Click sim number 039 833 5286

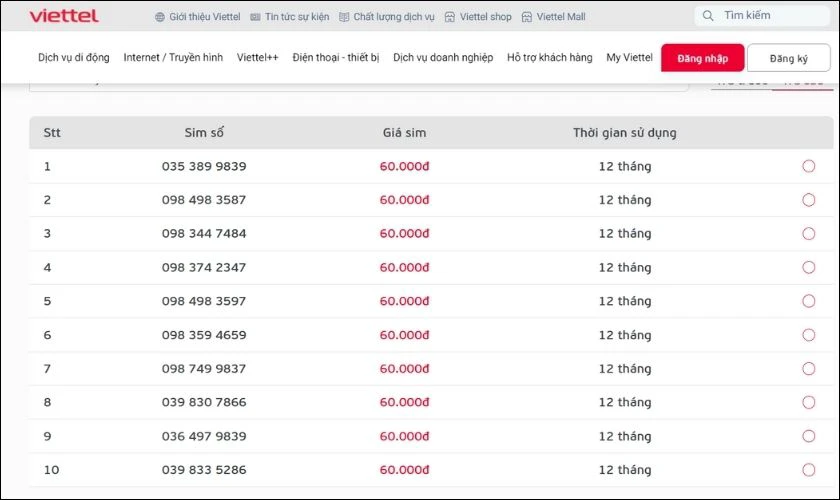click(204, 470)
